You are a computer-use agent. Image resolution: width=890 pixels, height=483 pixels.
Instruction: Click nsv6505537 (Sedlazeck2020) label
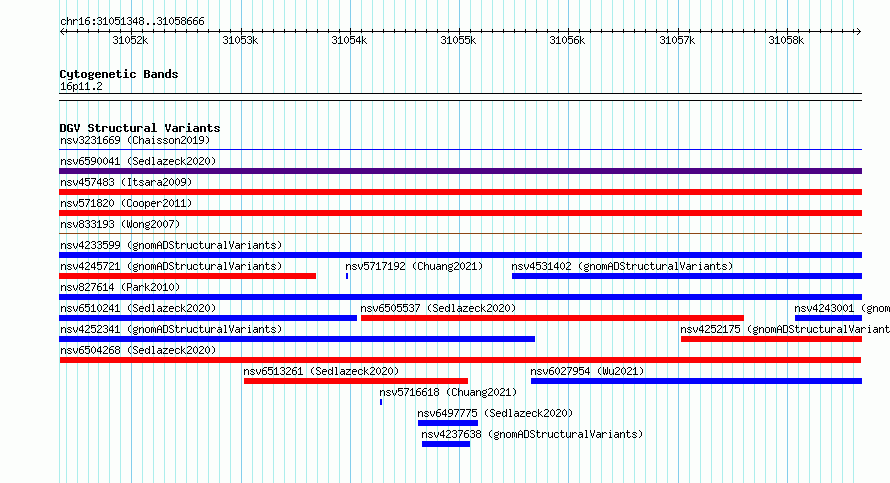click(x=438, y=308)
